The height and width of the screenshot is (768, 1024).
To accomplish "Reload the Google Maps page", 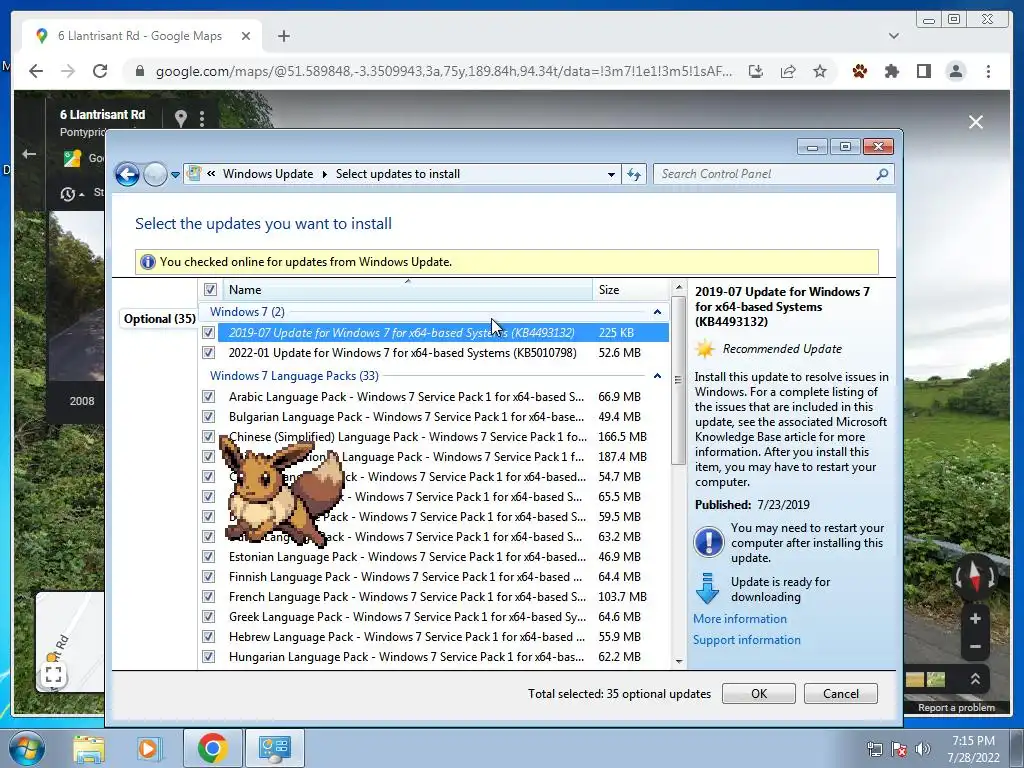I will (x=100, y=71).
